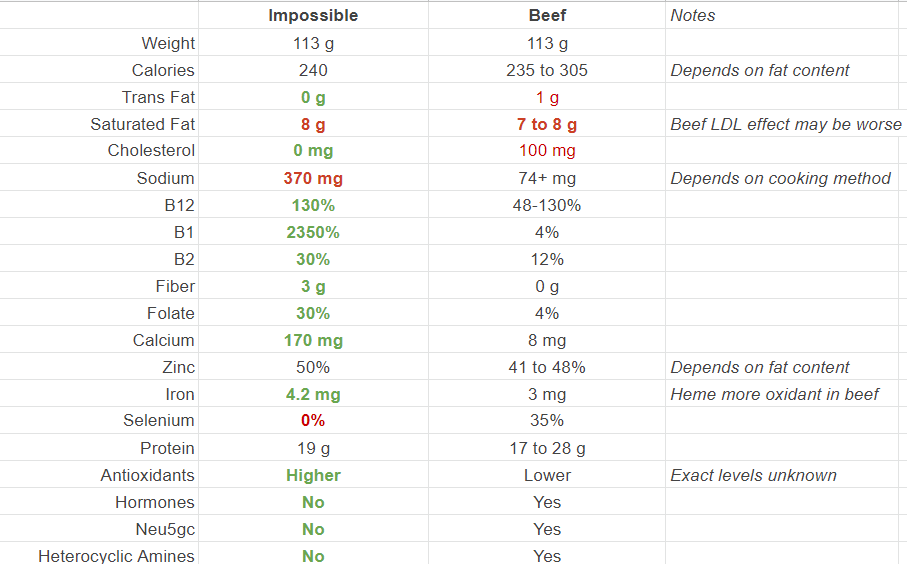This screenshot has width=907, height=564.
Task: Select the Beef B12 cell 48-130%
Action: pos(547,205)
